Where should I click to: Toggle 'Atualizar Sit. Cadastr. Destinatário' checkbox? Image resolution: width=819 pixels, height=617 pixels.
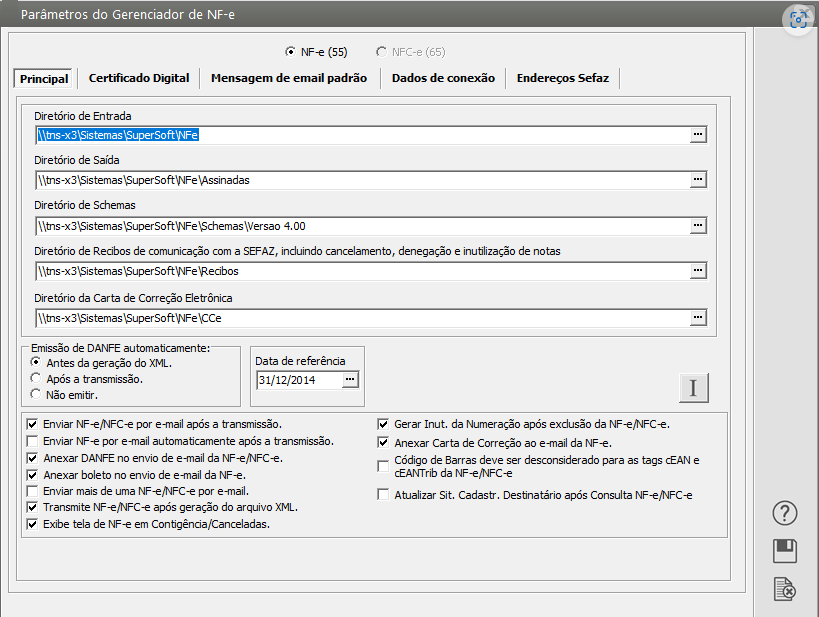pyautogui.click(x=383, y=495)
